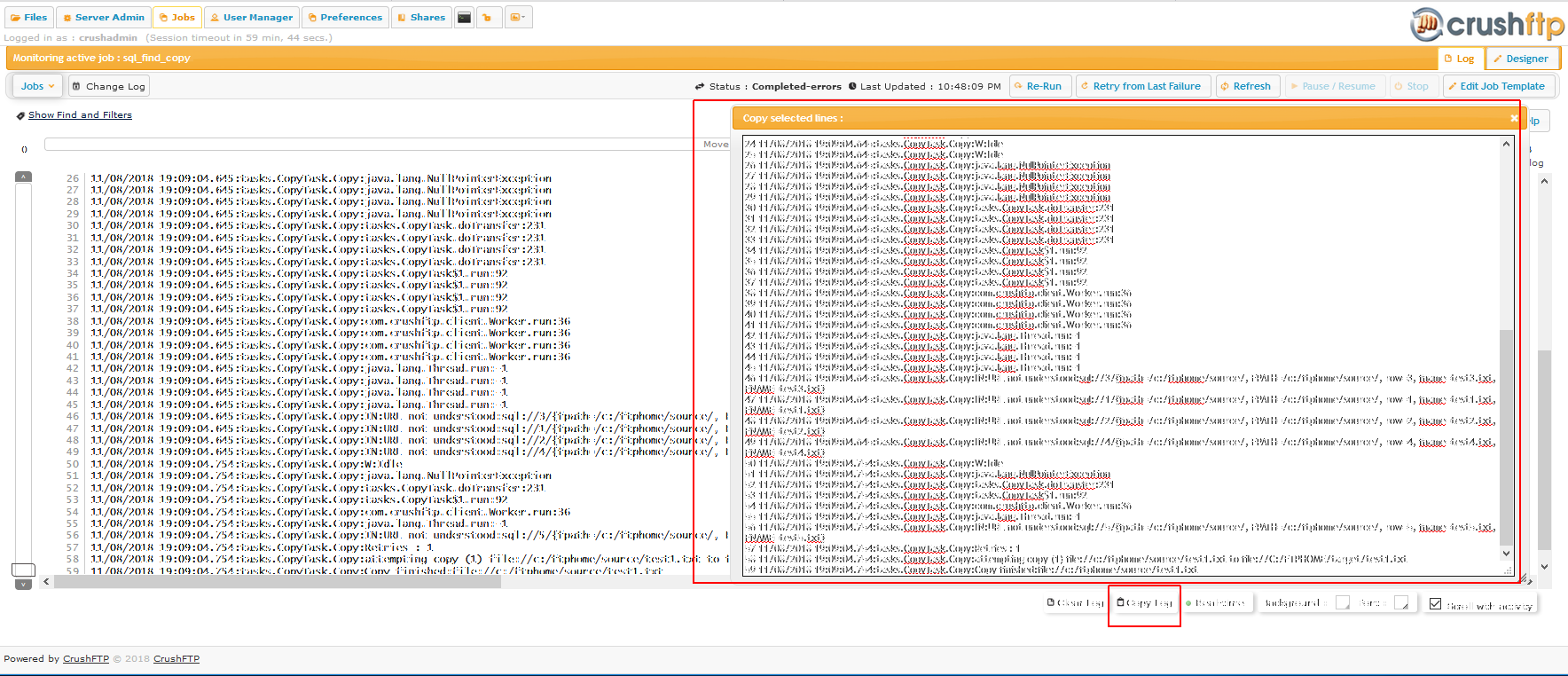
Task: Open the Show Find and Filters link
Action: 80,115
